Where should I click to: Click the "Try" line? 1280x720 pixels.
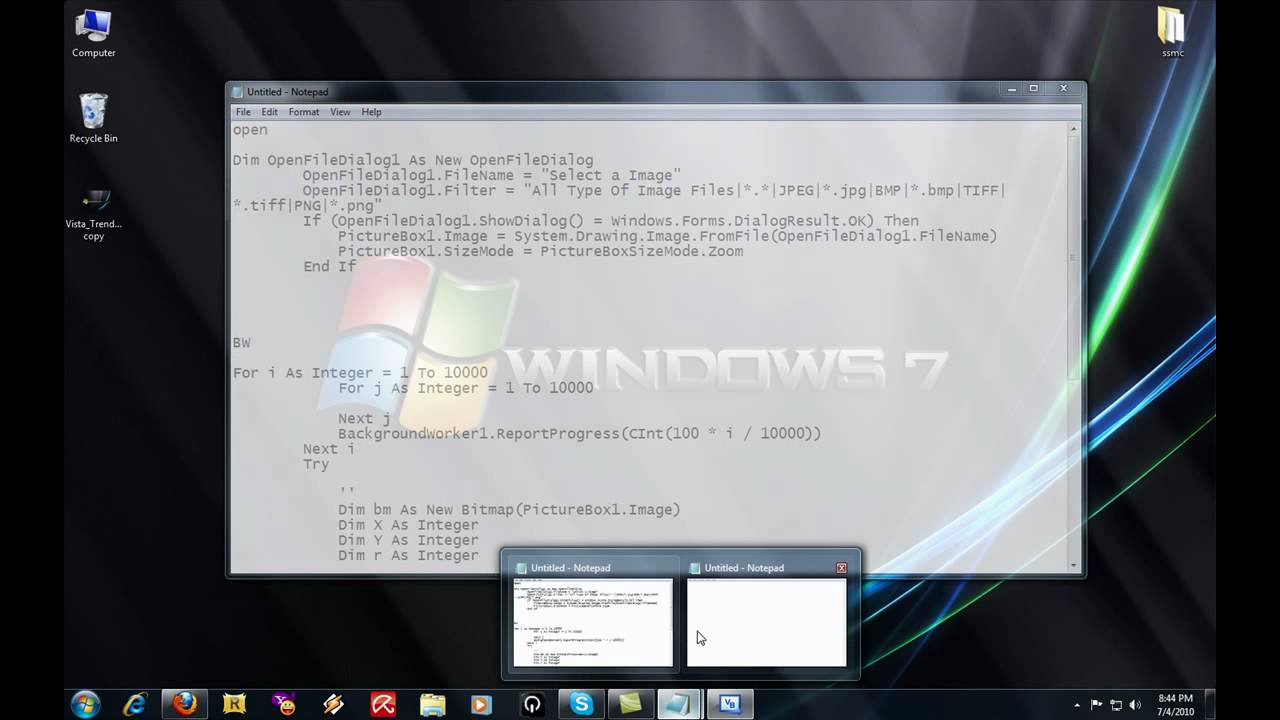316,464
